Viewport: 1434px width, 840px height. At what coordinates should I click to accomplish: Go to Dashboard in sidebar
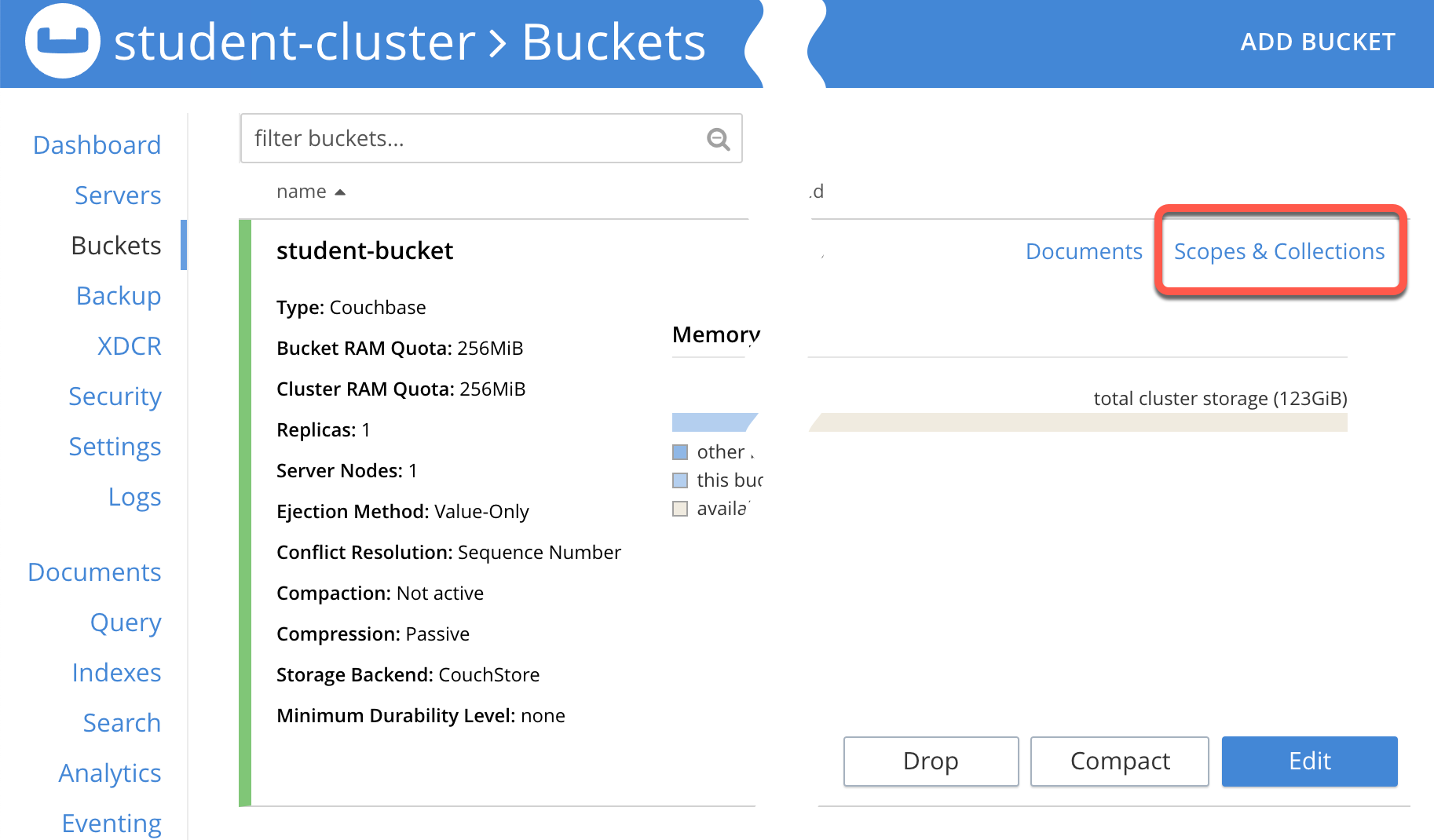[x=97, y=145]
